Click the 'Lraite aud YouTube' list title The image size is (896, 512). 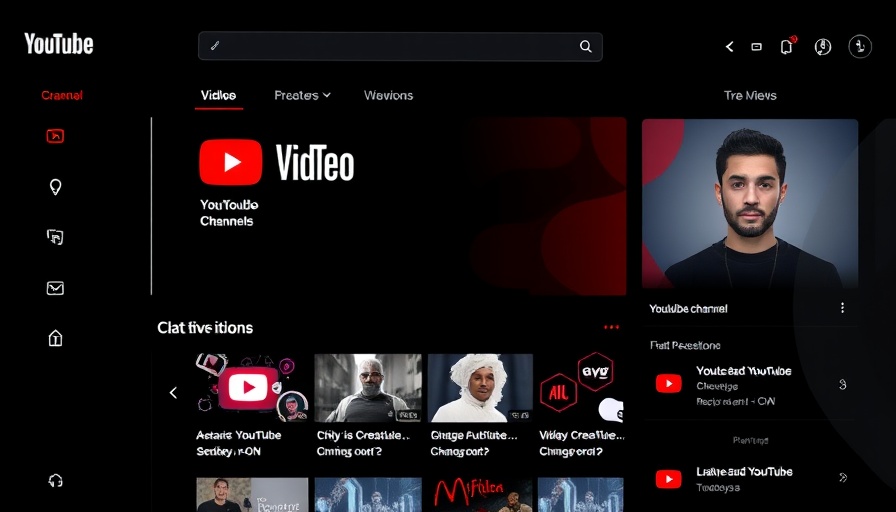744,471
